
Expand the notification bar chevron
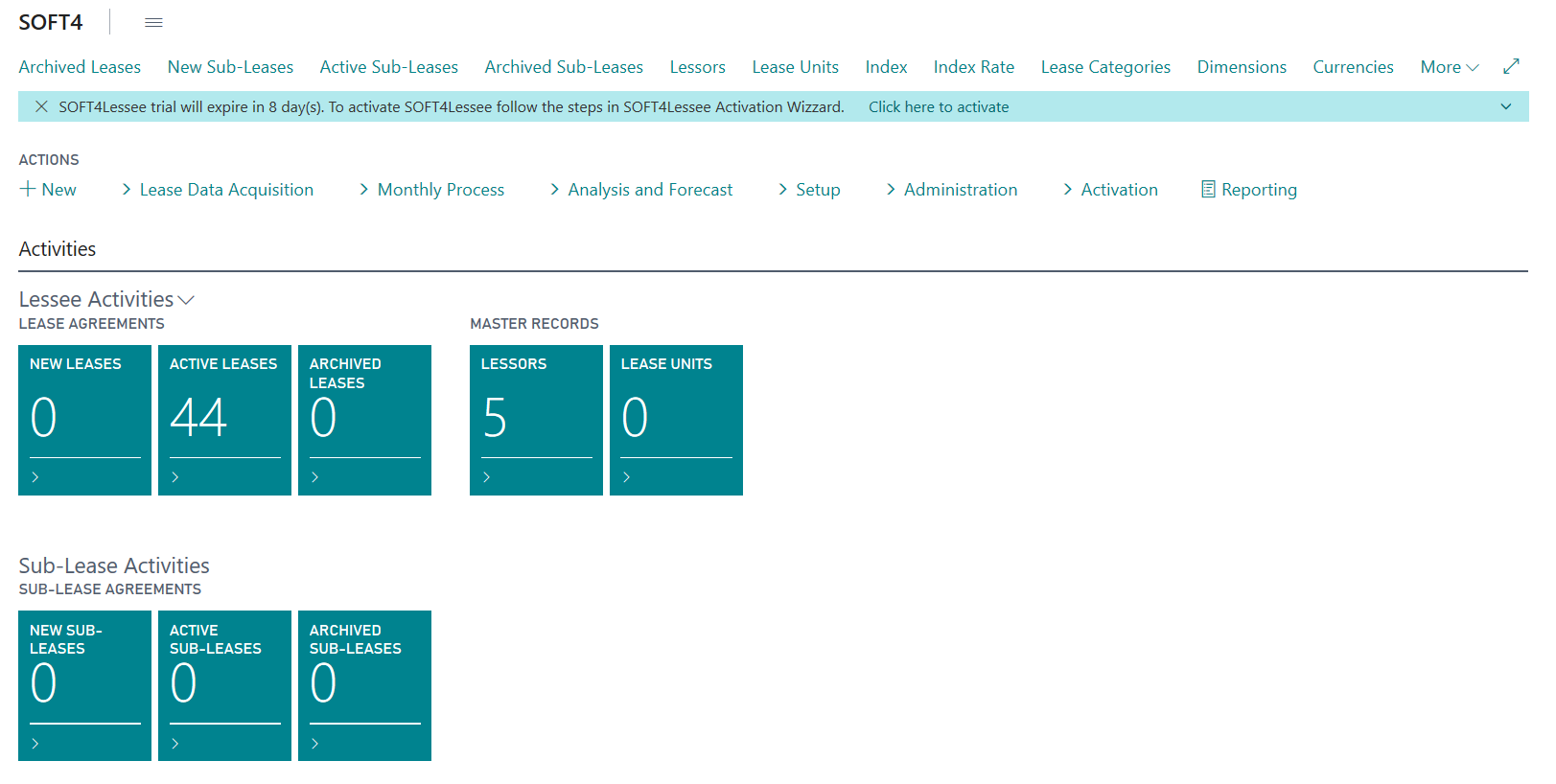[x=1506, y=106]
